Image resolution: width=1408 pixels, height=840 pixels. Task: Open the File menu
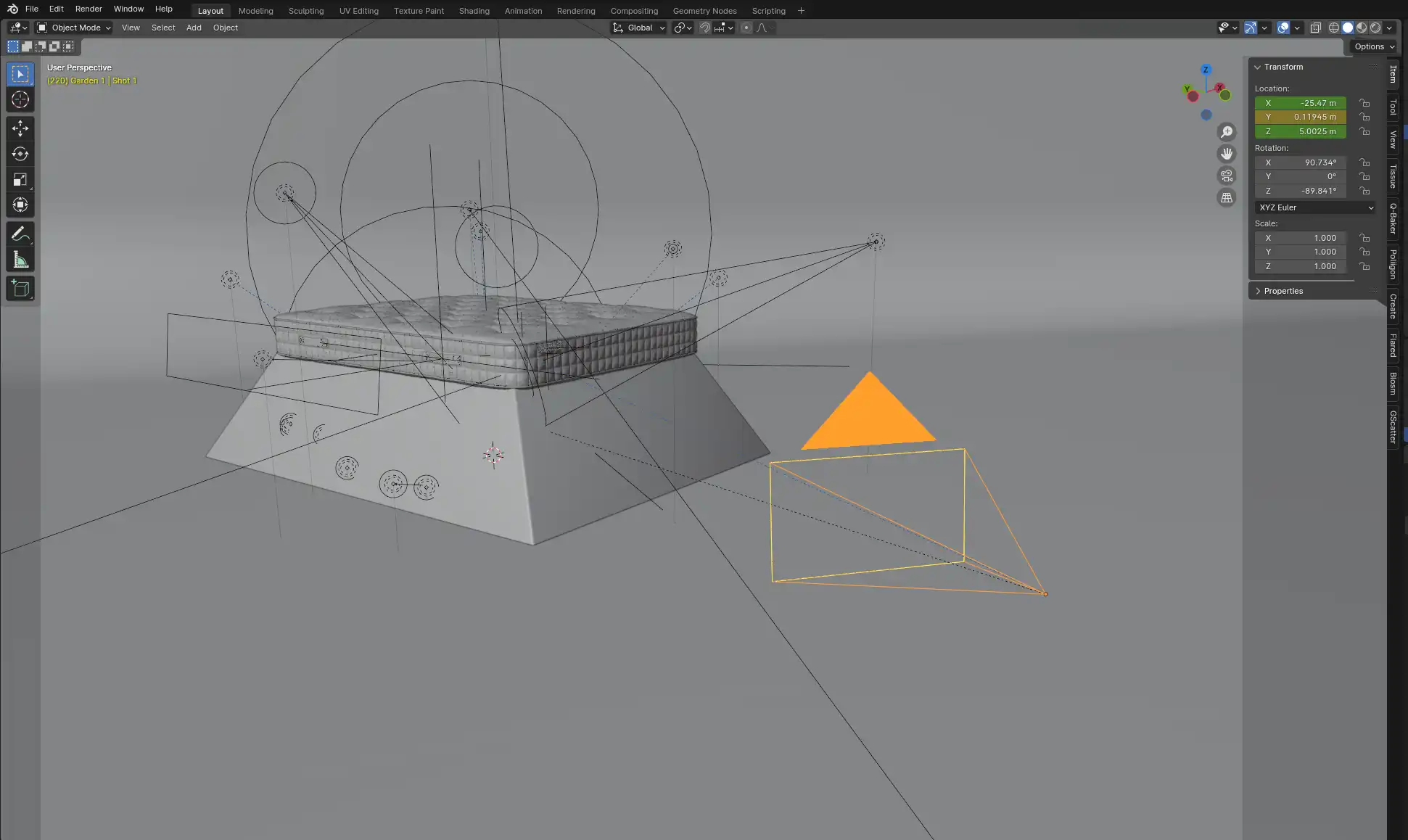pyautogui.click(x=32, y=9)
